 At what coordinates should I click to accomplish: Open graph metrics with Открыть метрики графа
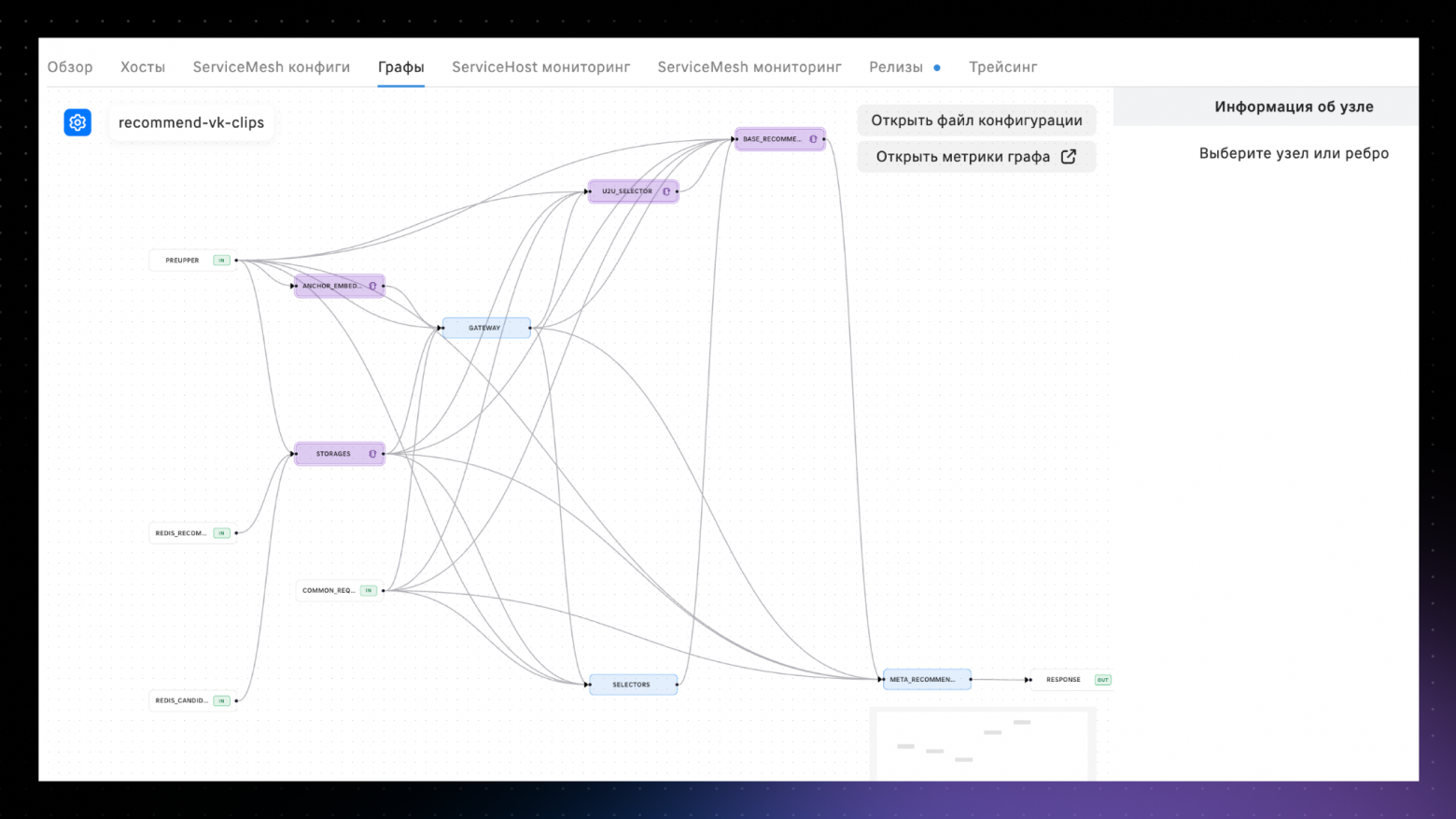(976, 157)
